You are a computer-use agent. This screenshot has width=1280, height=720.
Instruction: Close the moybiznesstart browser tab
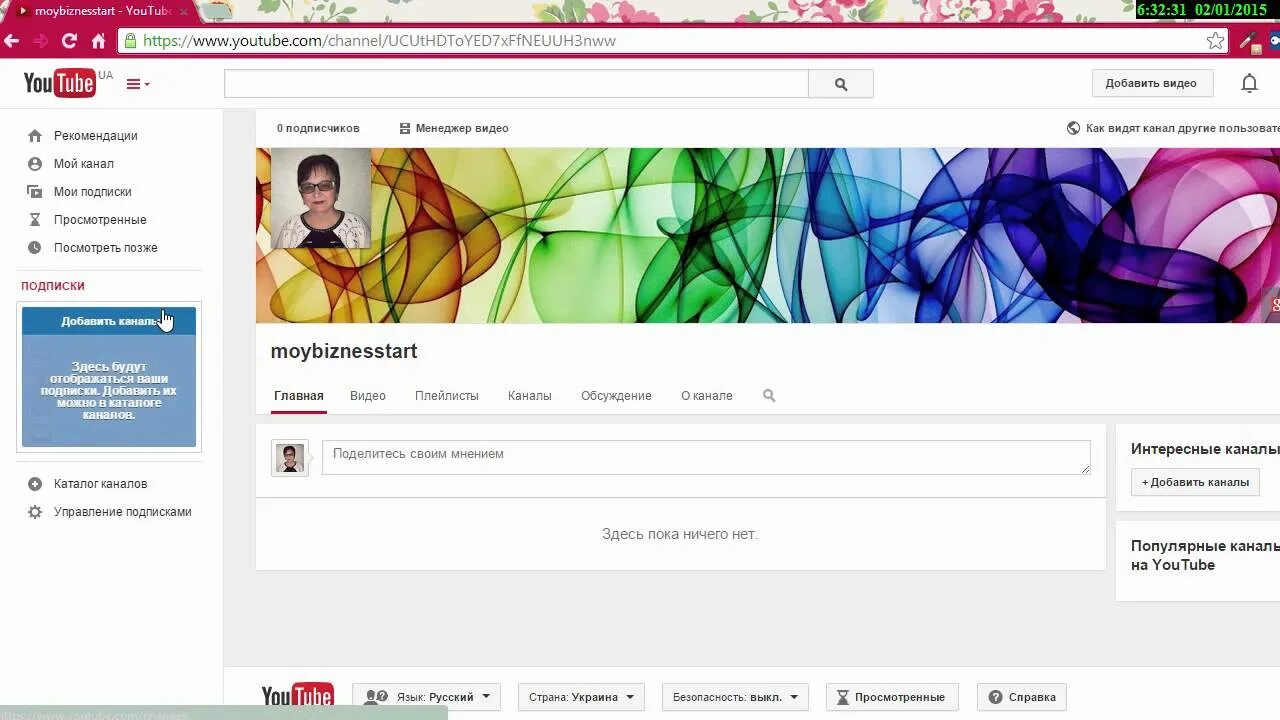click(x=183, y=11)
